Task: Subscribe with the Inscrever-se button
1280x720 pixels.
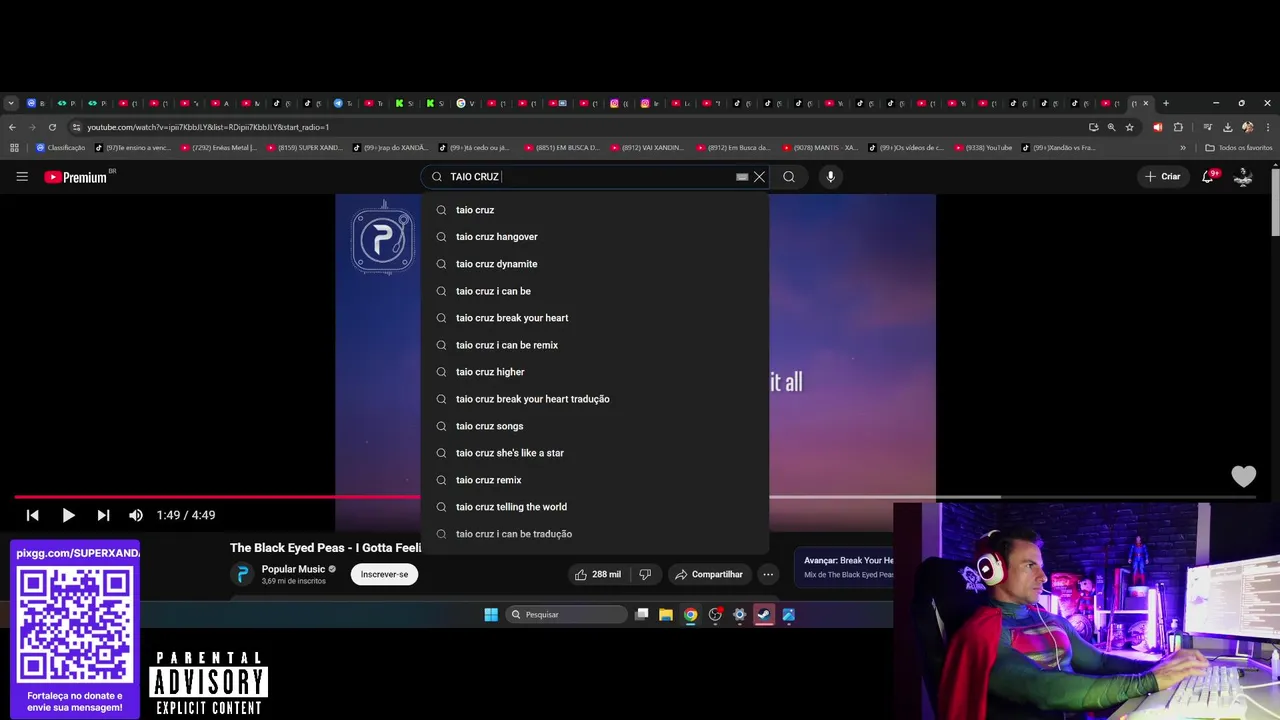Action: [384, 574]
